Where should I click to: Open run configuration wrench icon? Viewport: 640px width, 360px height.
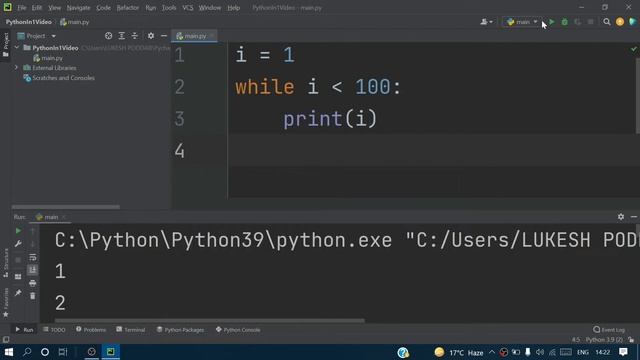18,244
